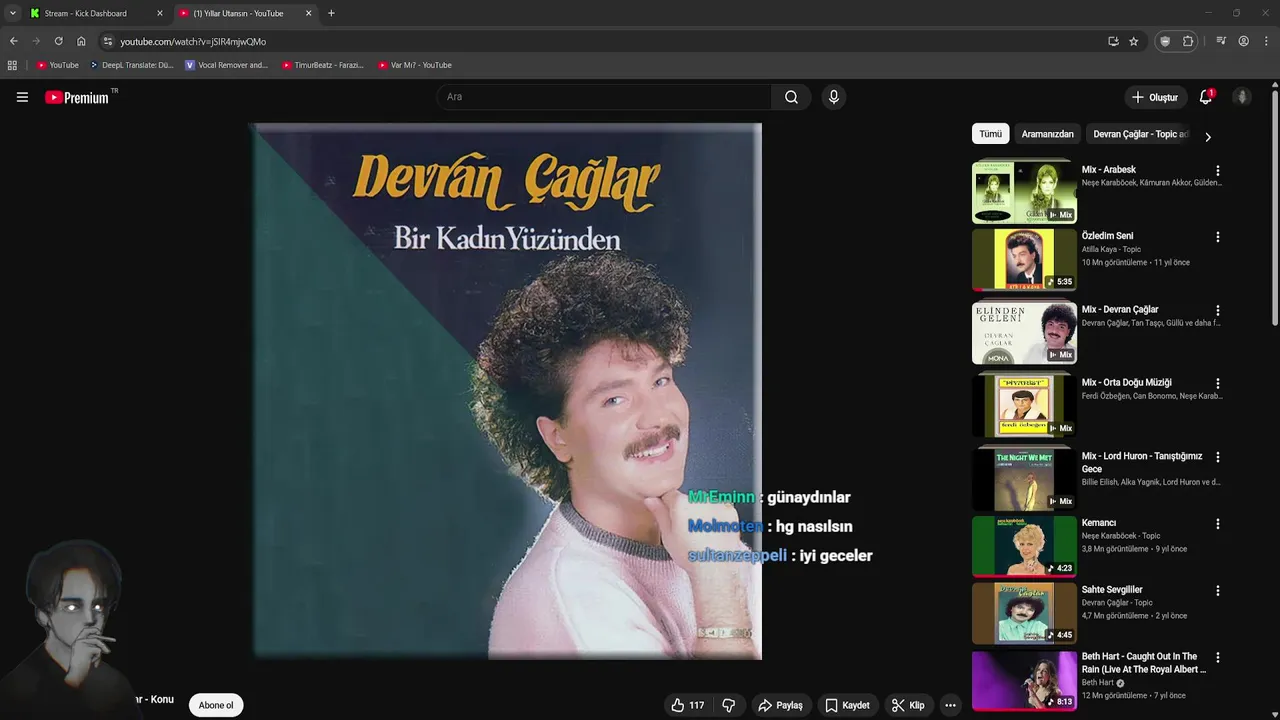
Task: Click the browser address bar URL
Action: pyautogui.click(x=193, y=41)
